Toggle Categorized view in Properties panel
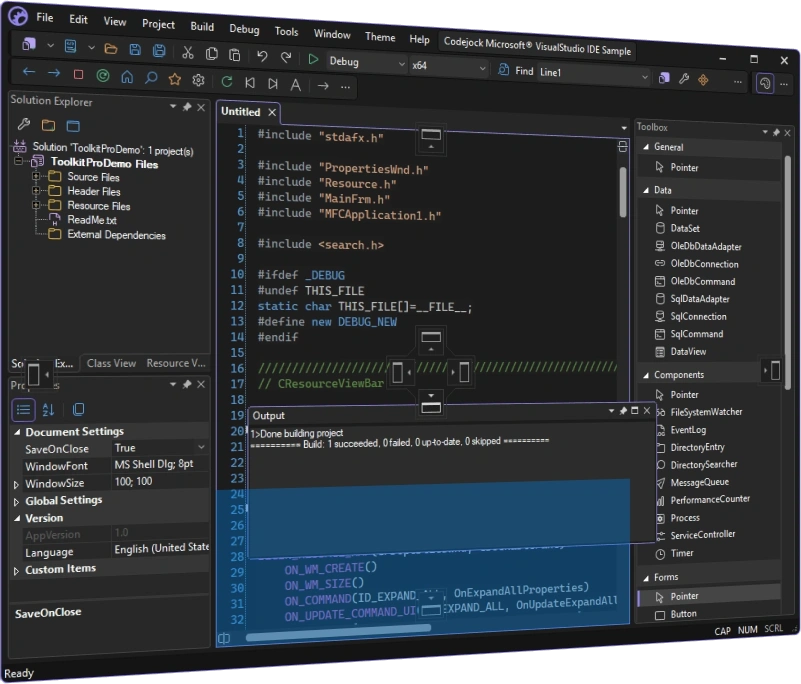The width and height of the screenshot is (801, 684). pos(23,409)
